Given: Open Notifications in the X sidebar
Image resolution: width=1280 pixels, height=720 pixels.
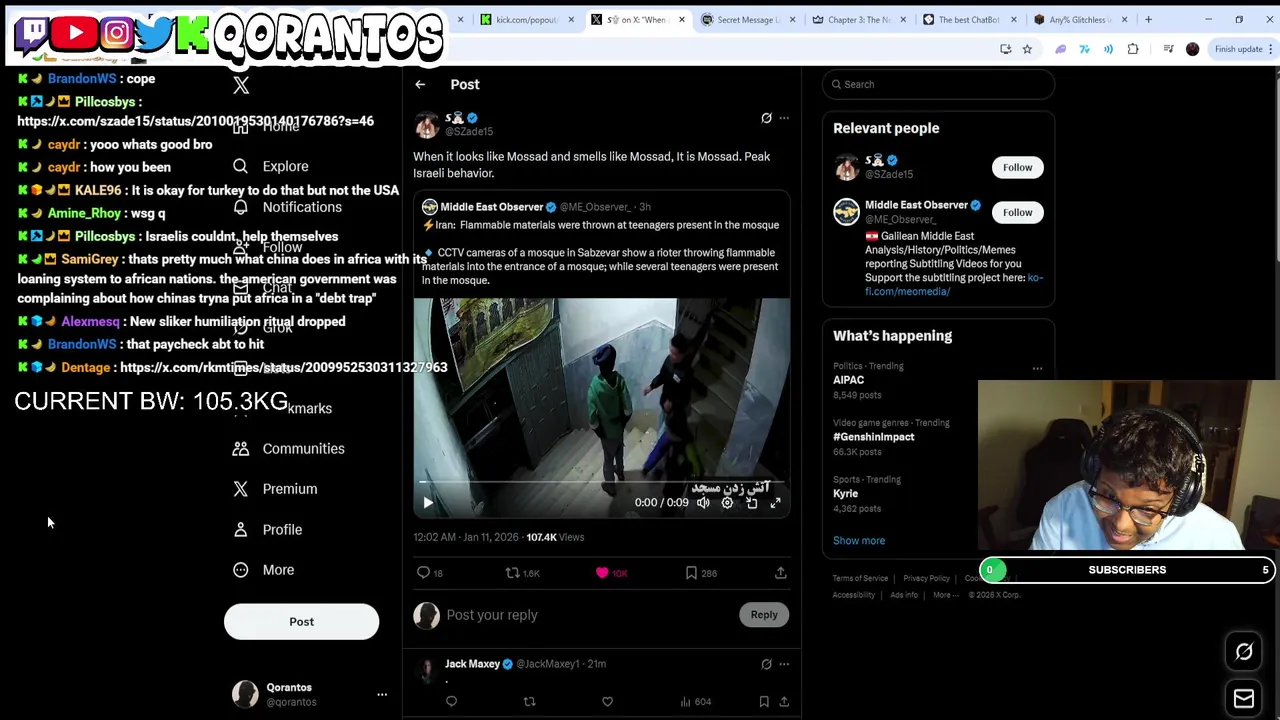Looking at the screenshot, I should tap(302, 207).
